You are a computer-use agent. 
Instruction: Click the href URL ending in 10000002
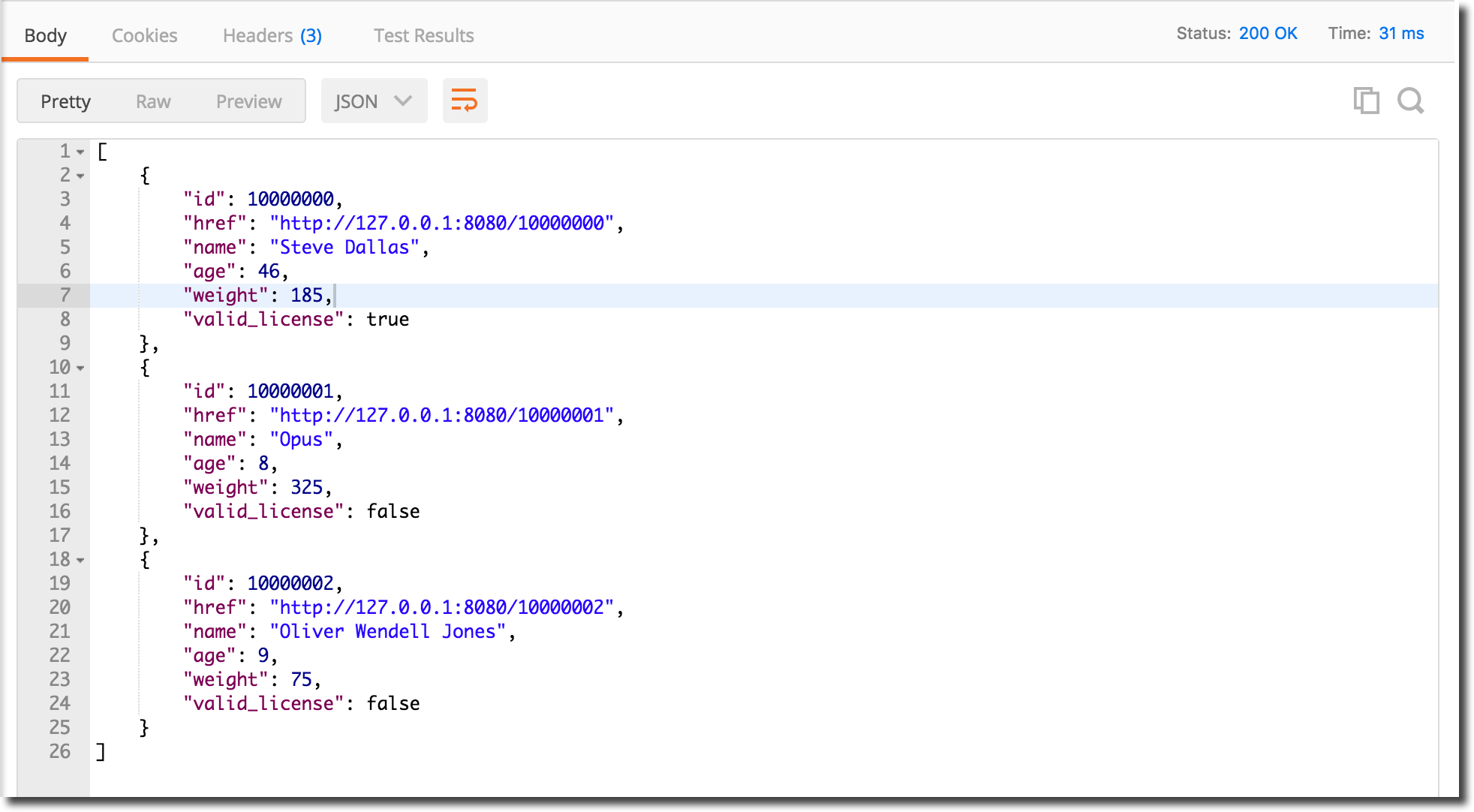(x=442, y=607)
